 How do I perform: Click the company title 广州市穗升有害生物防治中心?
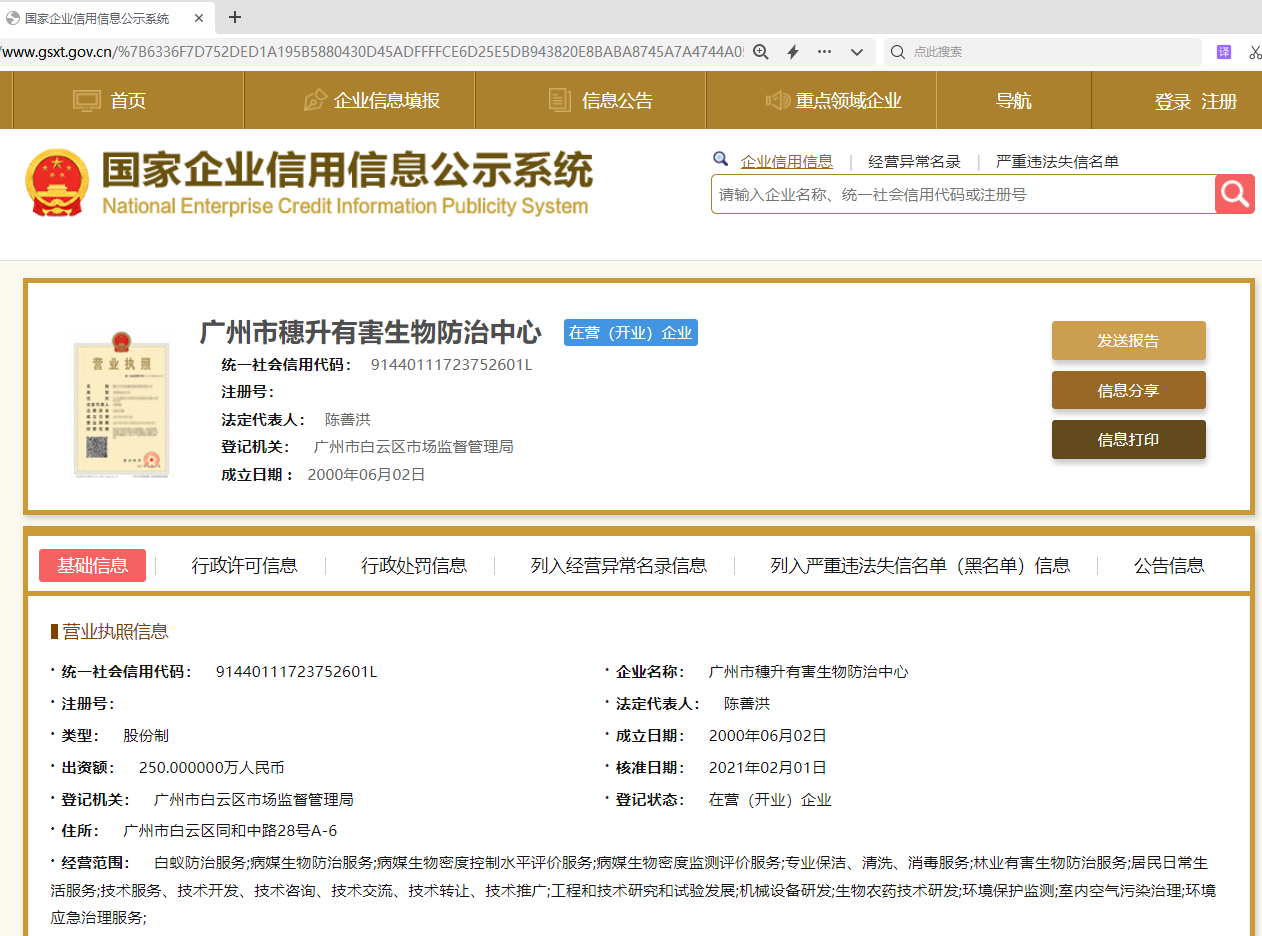[371, 332]
